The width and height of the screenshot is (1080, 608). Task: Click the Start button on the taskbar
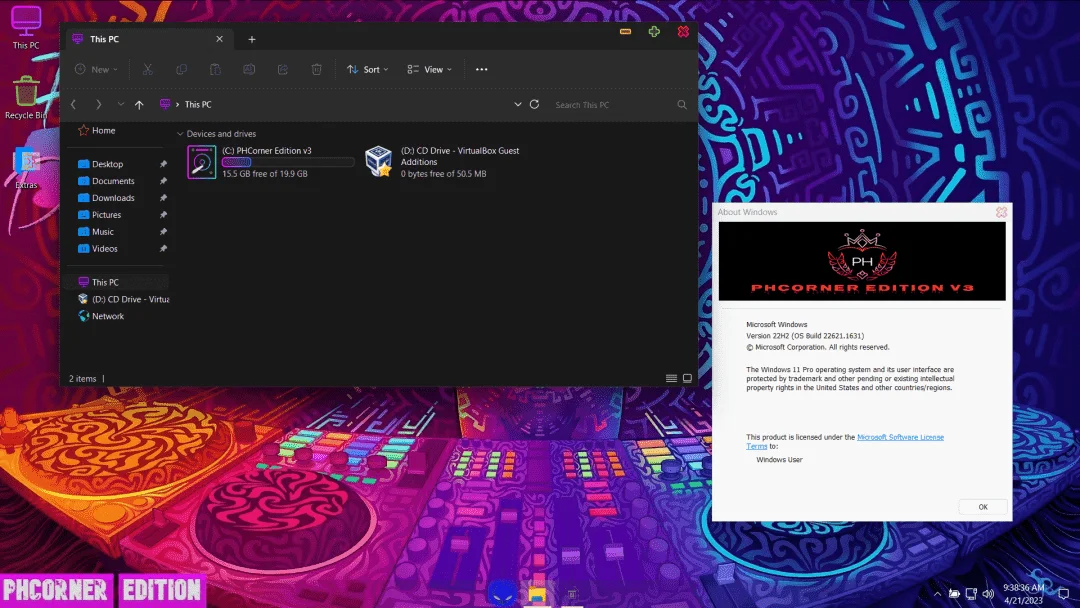pyautogui.click(x=501, y=593)
